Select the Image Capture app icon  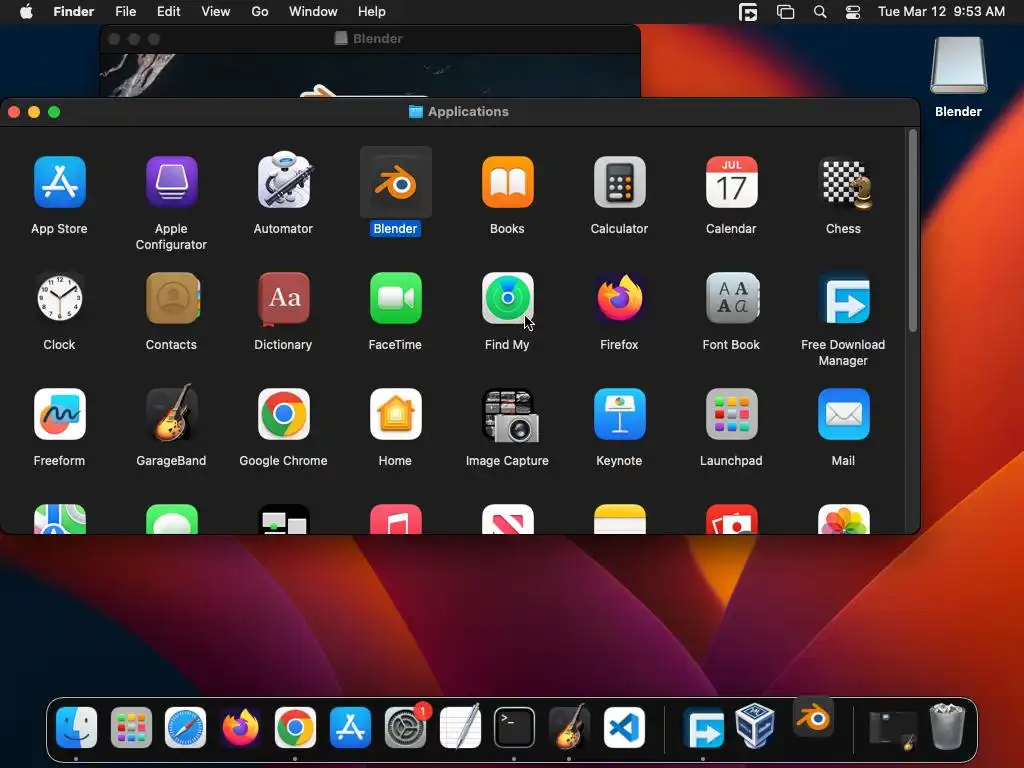pos(510,415)
